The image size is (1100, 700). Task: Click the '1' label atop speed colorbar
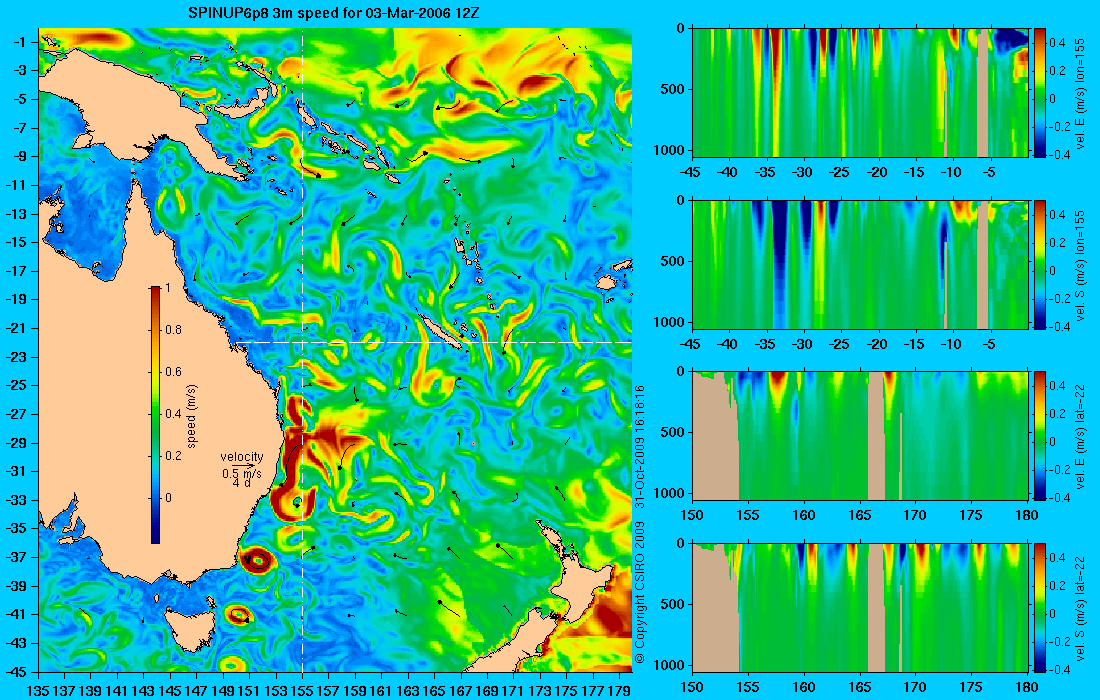click(167, 288)
